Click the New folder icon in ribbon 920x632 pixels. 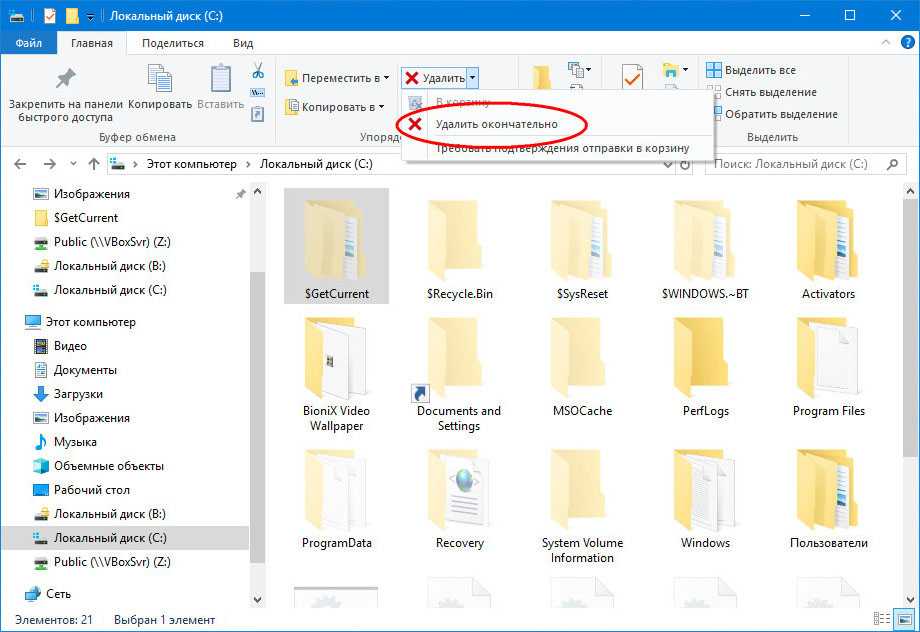(x=542, y=77)
